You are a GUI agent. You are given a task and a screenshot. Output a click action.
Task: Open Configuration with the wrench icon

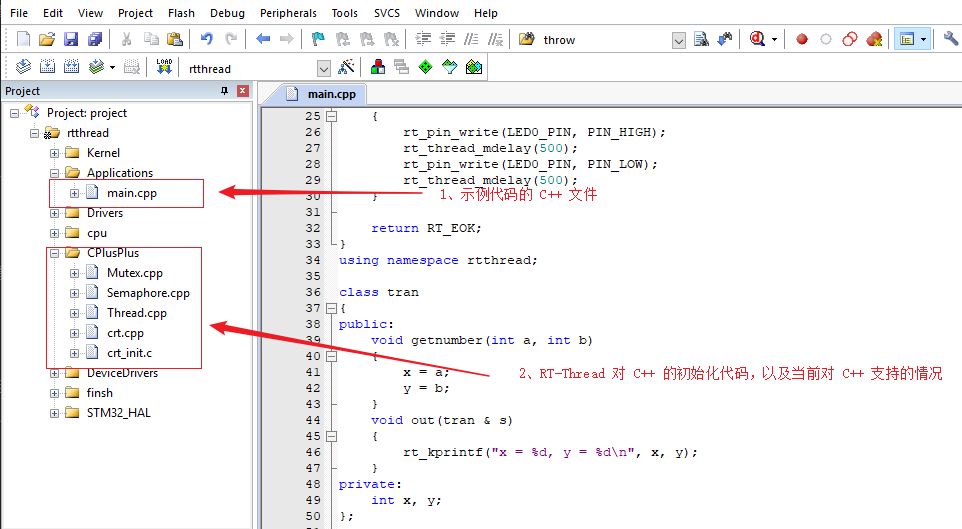click(950, 39)
